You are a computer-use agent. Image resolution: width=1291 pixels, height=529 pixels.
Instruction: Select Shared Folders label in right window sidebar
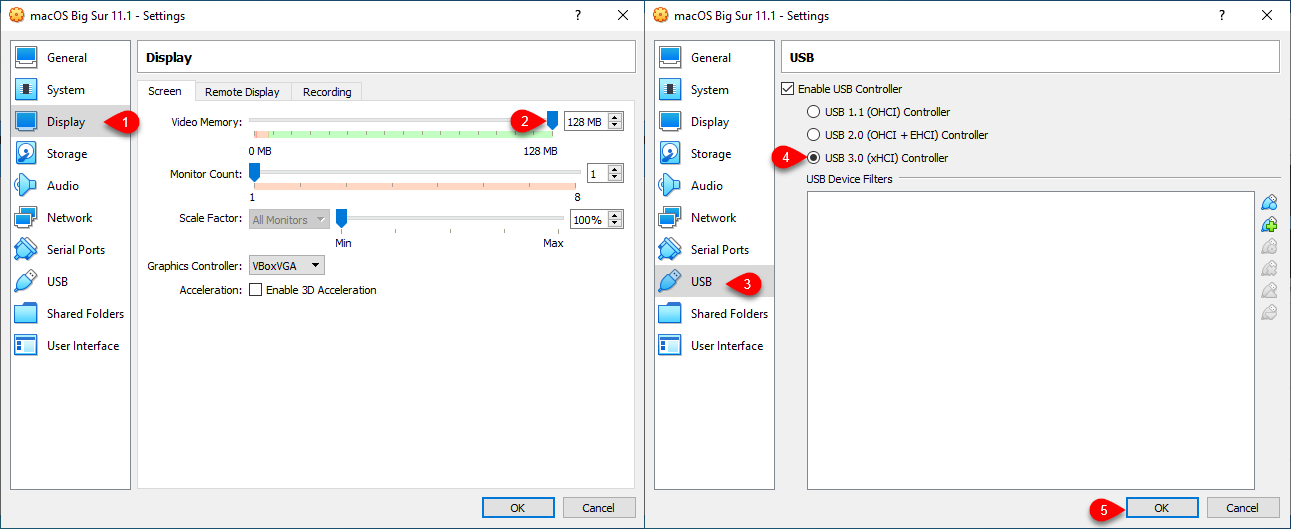point(729,314)
